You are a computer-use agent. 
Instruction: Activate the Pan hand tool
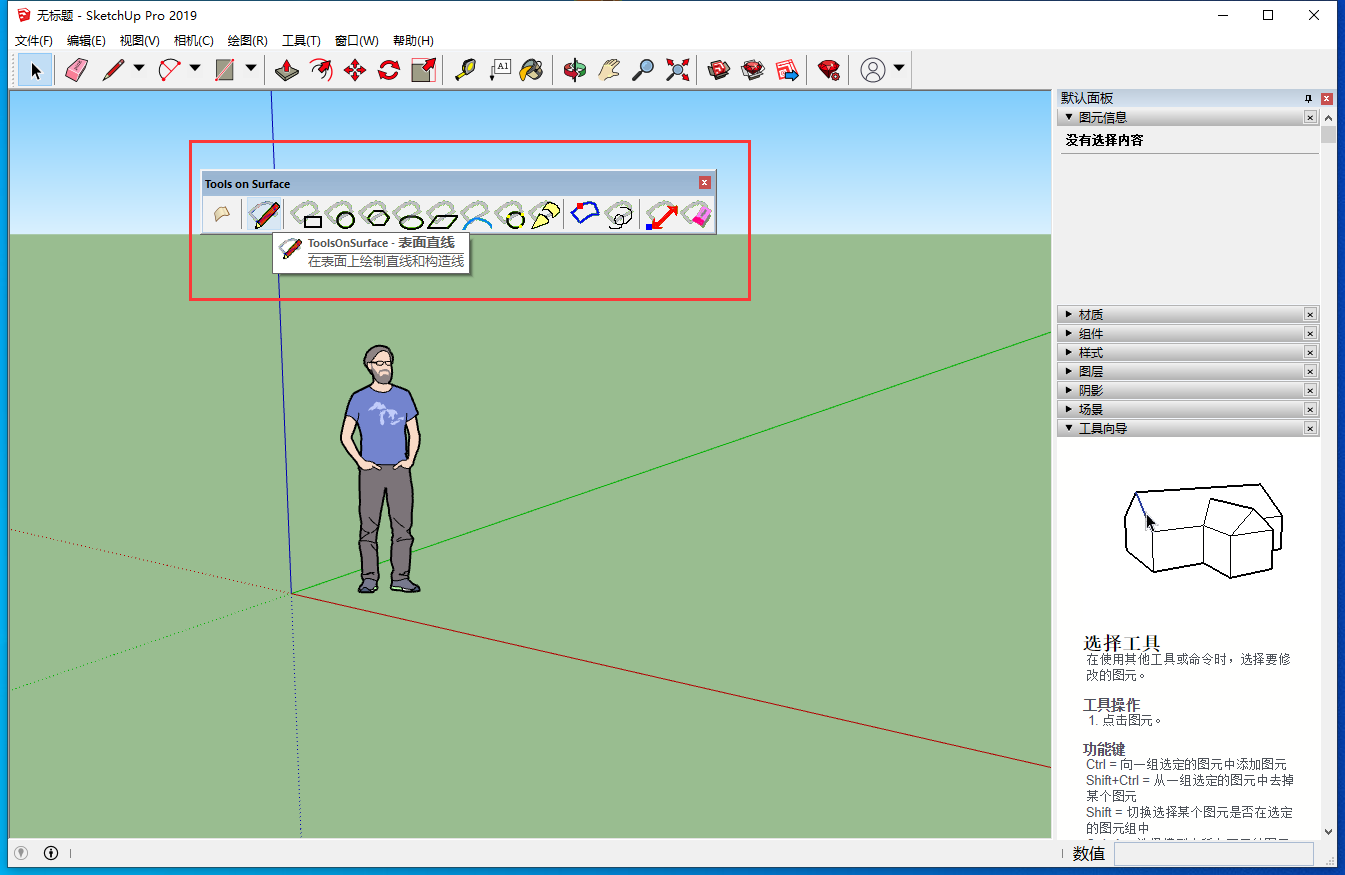pos(609,70)
